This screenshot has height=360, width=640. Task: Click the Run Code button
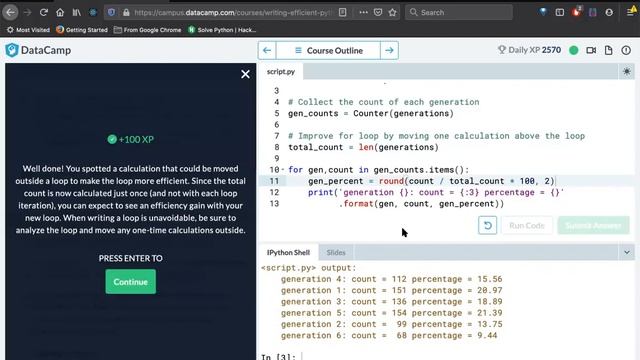pos(527,225)
